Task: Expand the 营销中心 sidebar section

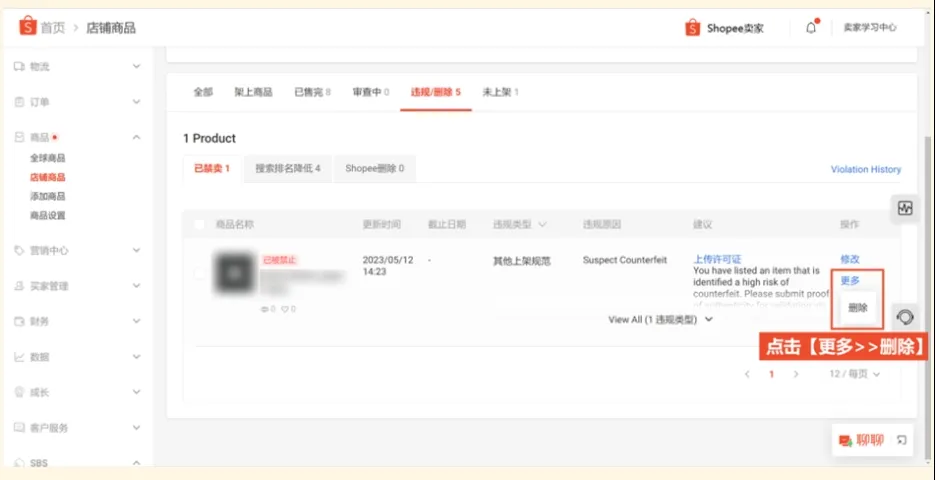Action: tap(137, 250)
